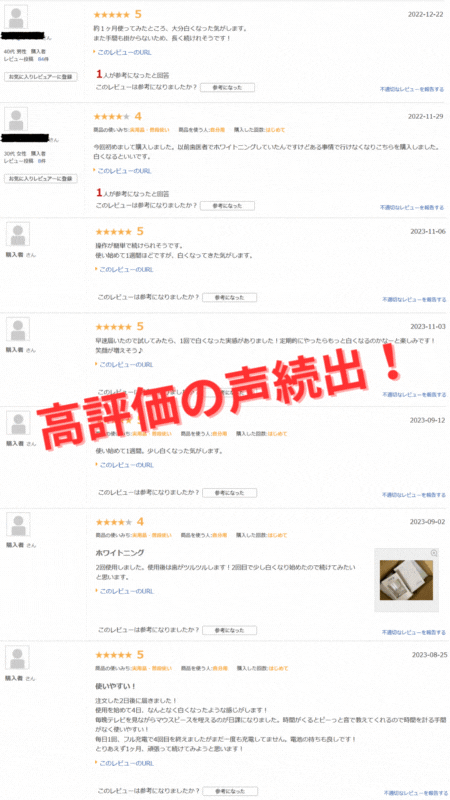The image size is (450, 800).
Task: Open このレビューのURL link of 2023-11-03 review
Action: [x=126, y=364]
